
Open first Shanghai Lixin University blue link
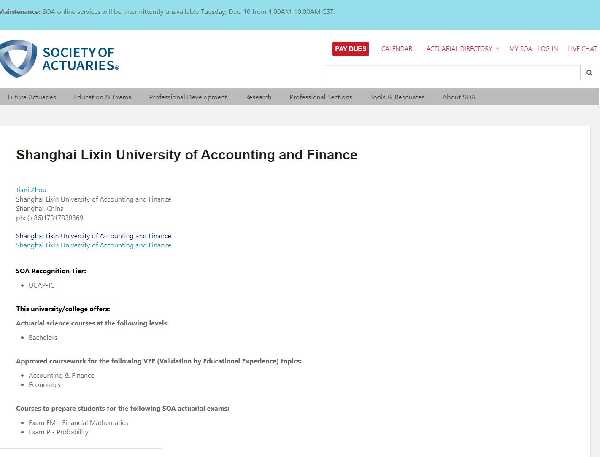[x=93, y=236]
